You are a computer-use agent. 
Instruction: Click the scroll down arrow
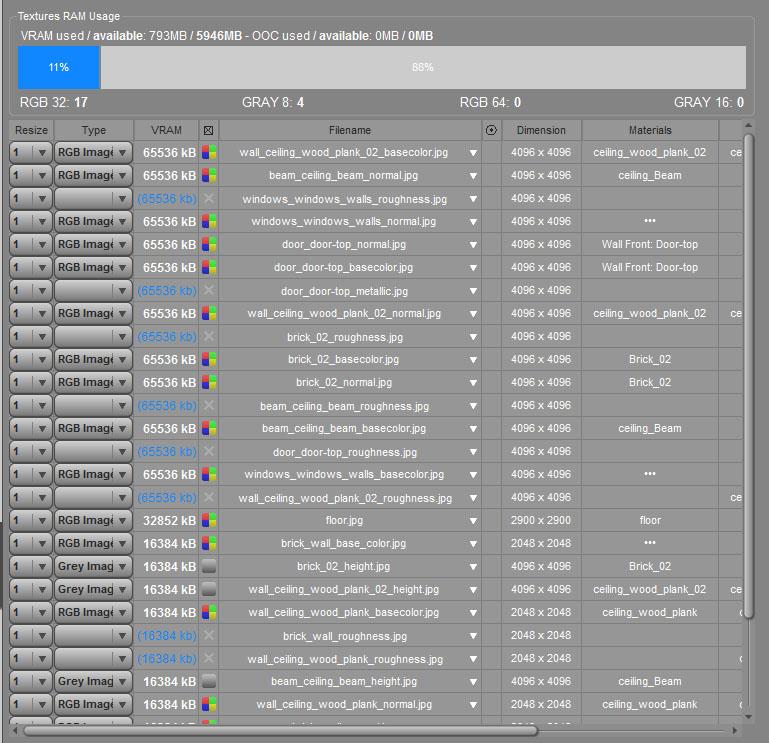point(748,717)
